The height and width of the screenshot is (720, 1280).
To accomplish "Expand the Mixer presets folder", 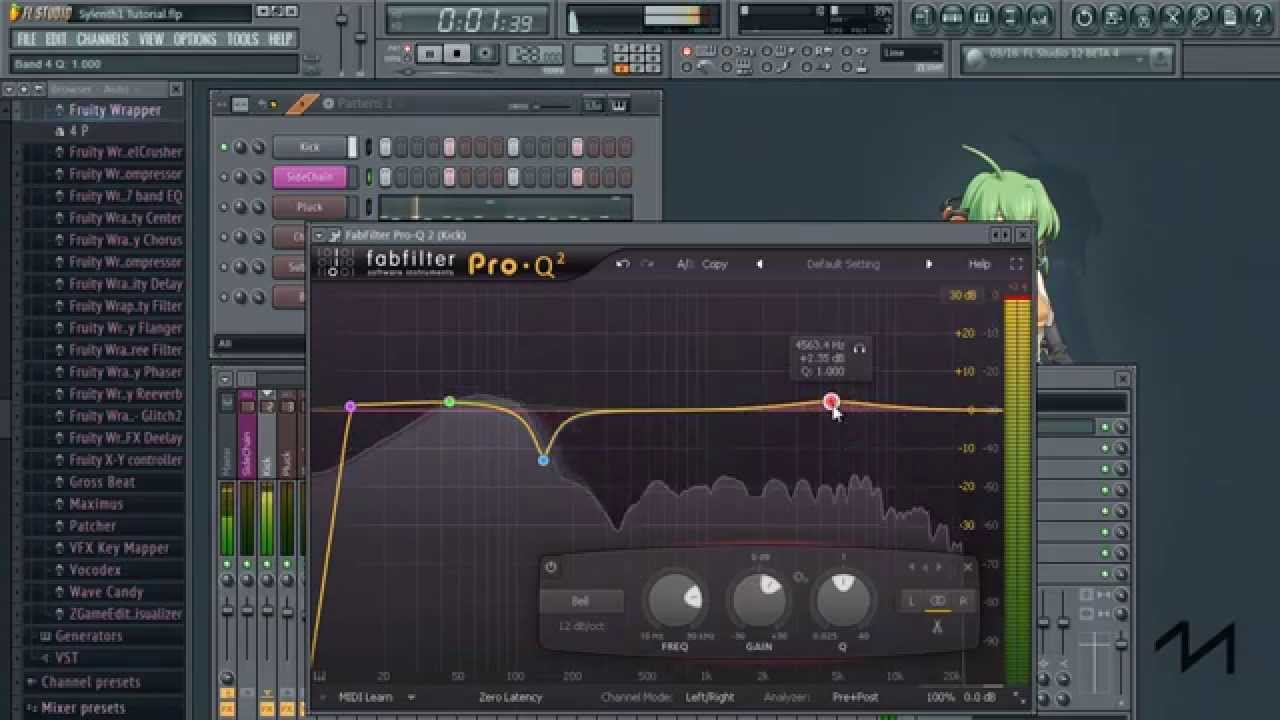I will pyautogui.click(x=83, y=708).
